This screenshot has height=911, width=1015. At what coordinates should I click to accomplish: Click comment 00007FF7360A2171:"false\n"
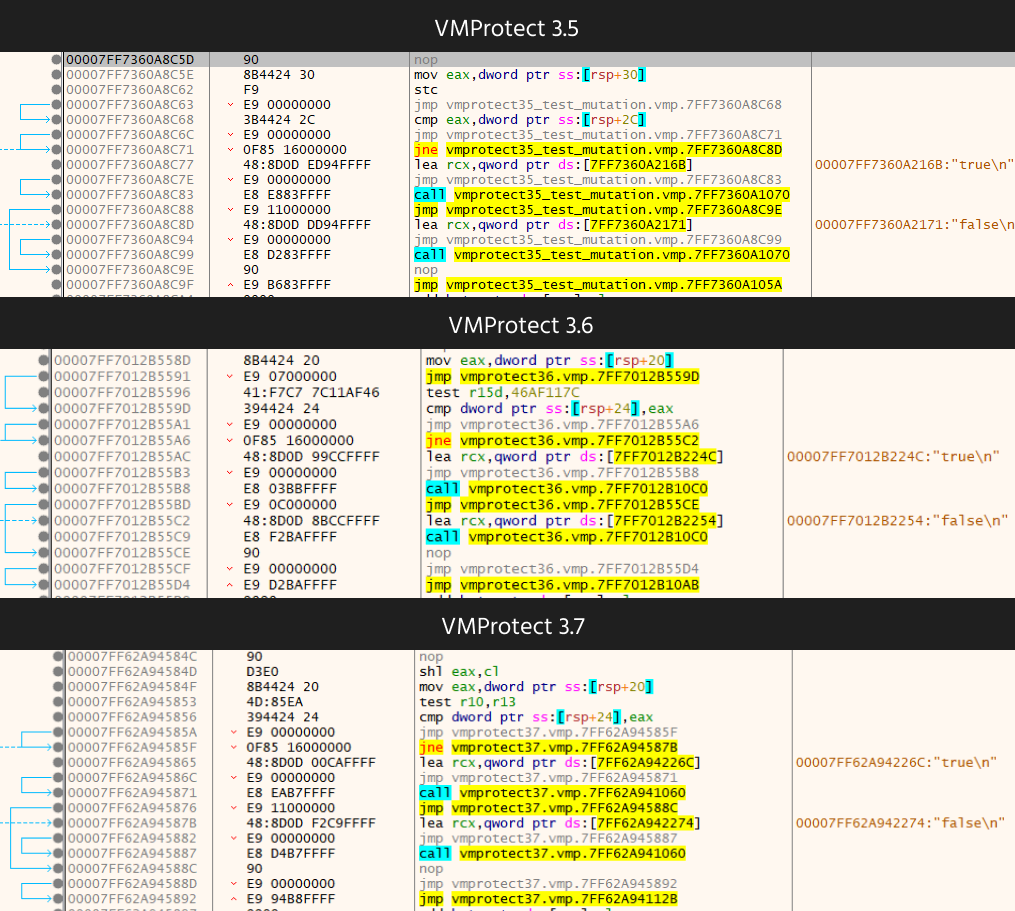coord(915,225)
